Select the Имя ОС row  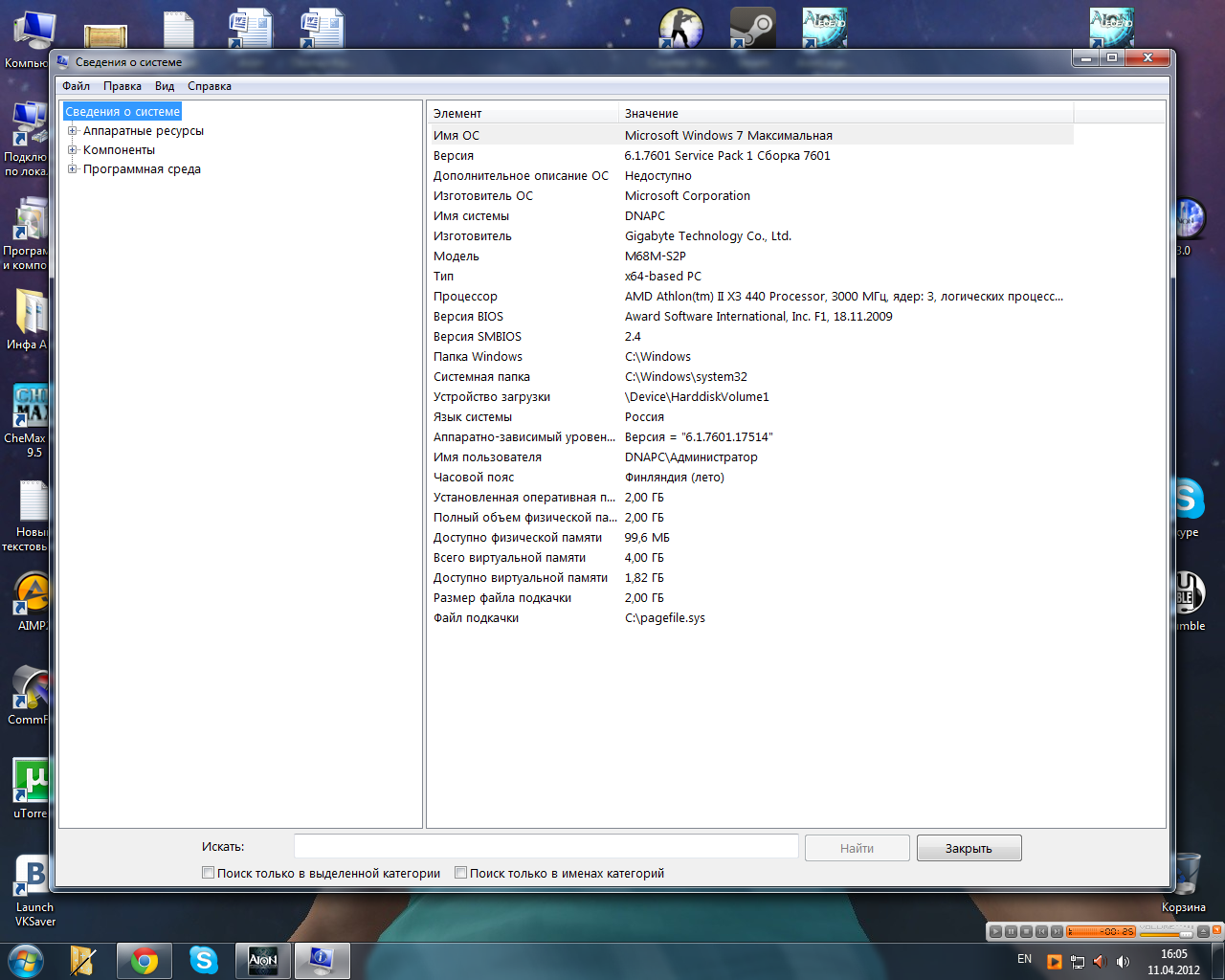pos(750,136)
